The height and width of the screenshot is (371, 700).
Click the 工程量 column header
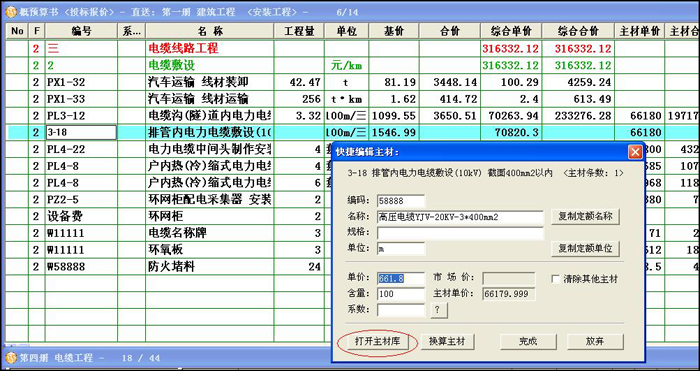pos(299,31)
